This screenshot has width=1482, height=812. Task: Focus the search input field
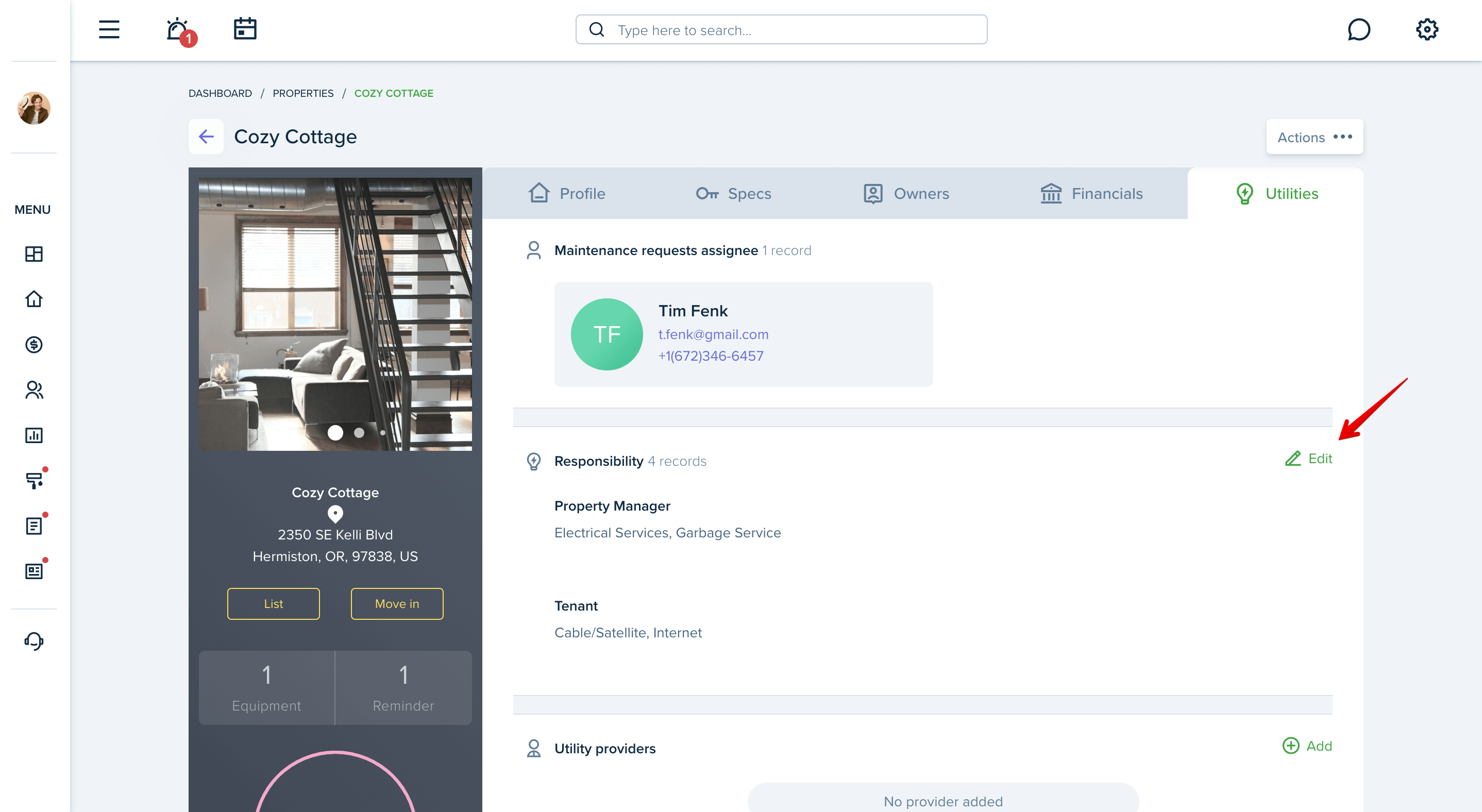[x=781, y=30]
